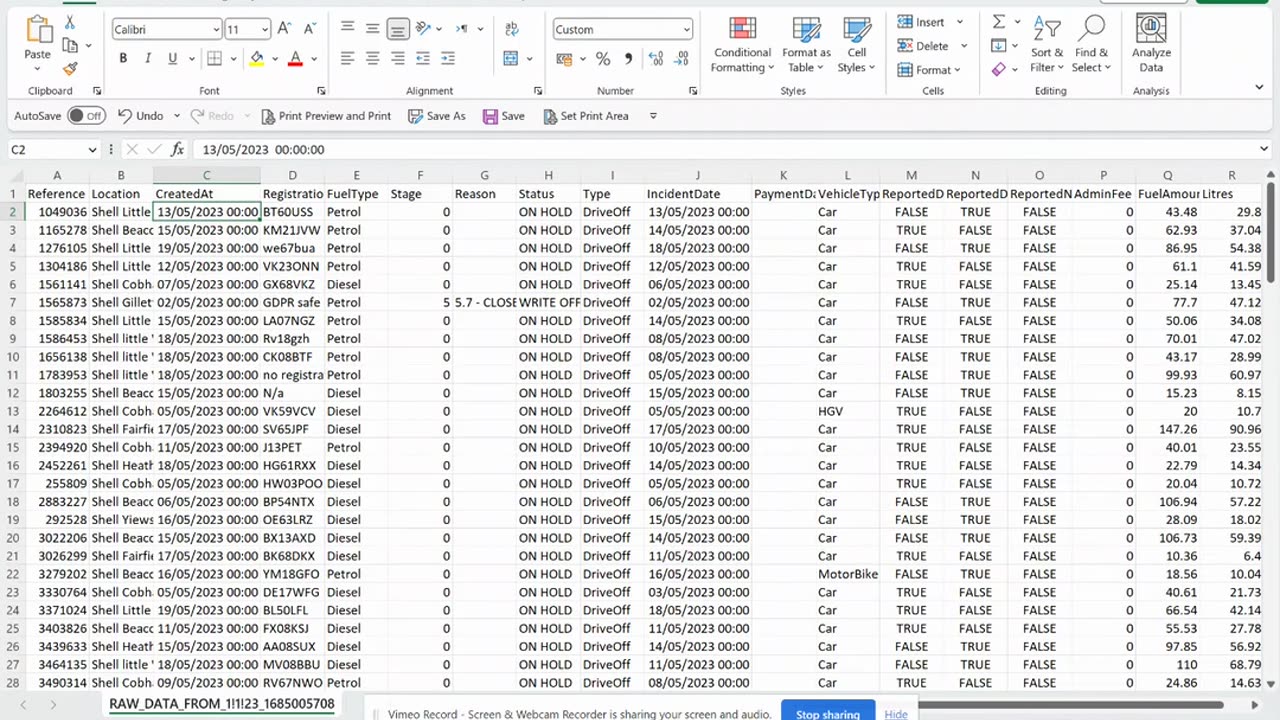Expand the formula bar chevron
This screenshot has height=720, width=1280.
coord(1264,149)
